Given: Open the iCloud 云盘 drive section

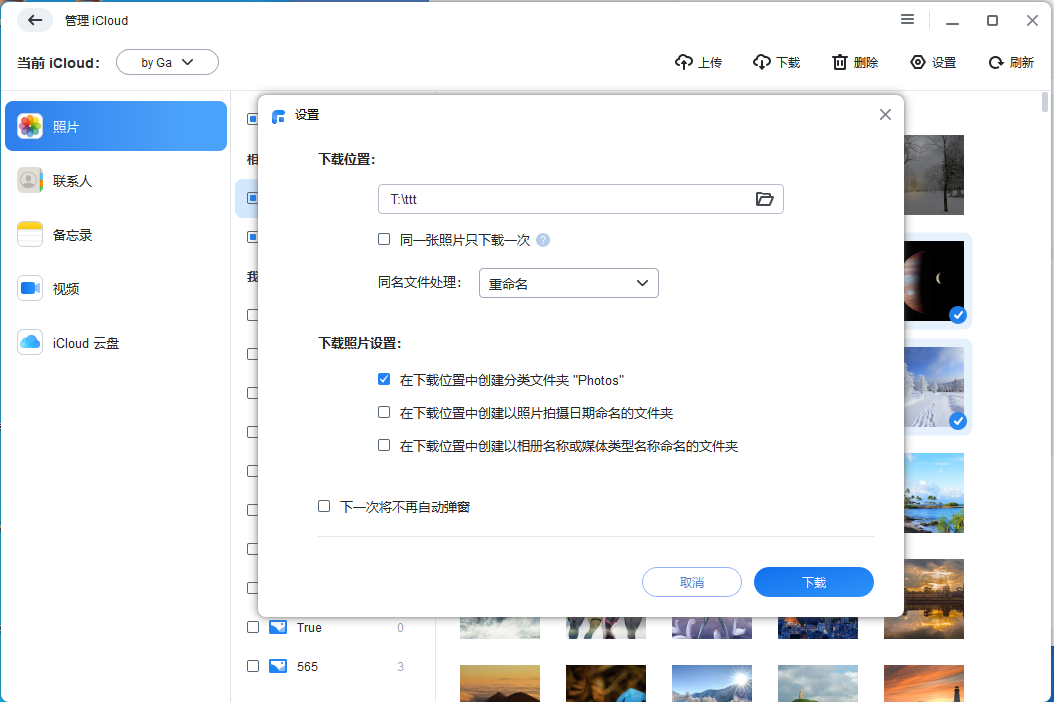Looking at the screenshot, I should point(116,342).
